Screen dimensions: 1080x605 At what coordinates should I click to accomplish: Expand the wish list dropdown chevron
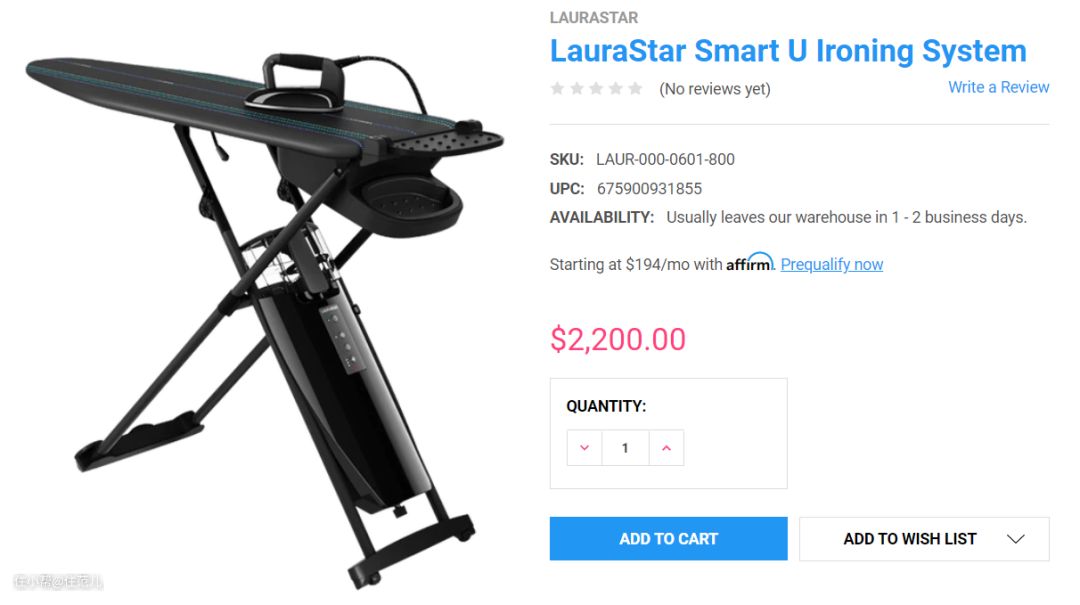click(x=1016, y=539)
